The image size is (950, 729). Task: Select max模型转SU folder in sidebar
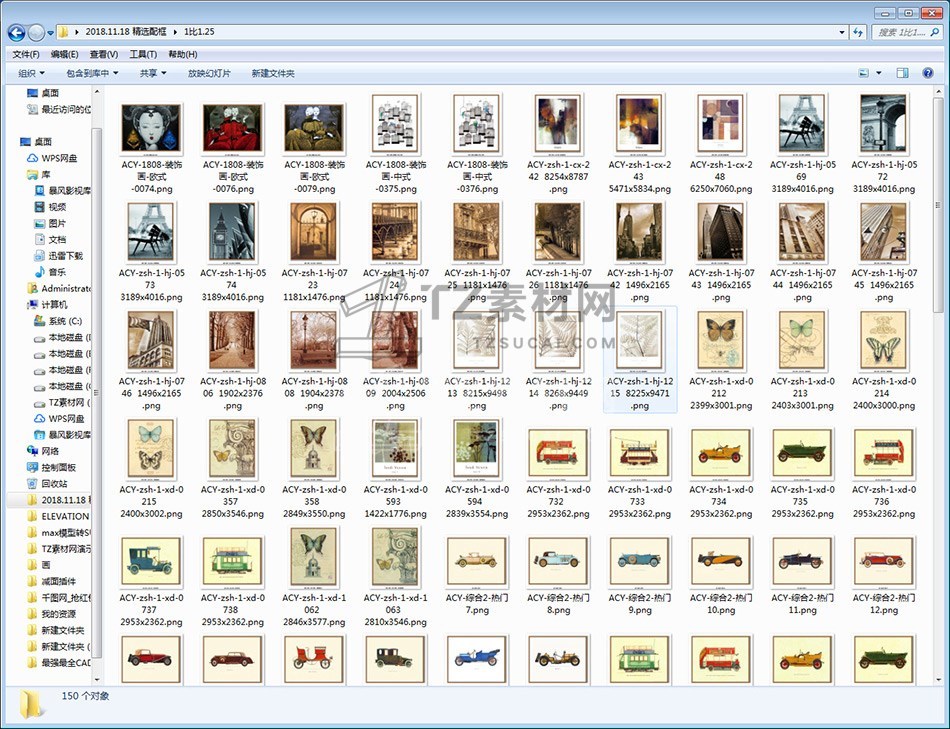[x=59, y=533]
